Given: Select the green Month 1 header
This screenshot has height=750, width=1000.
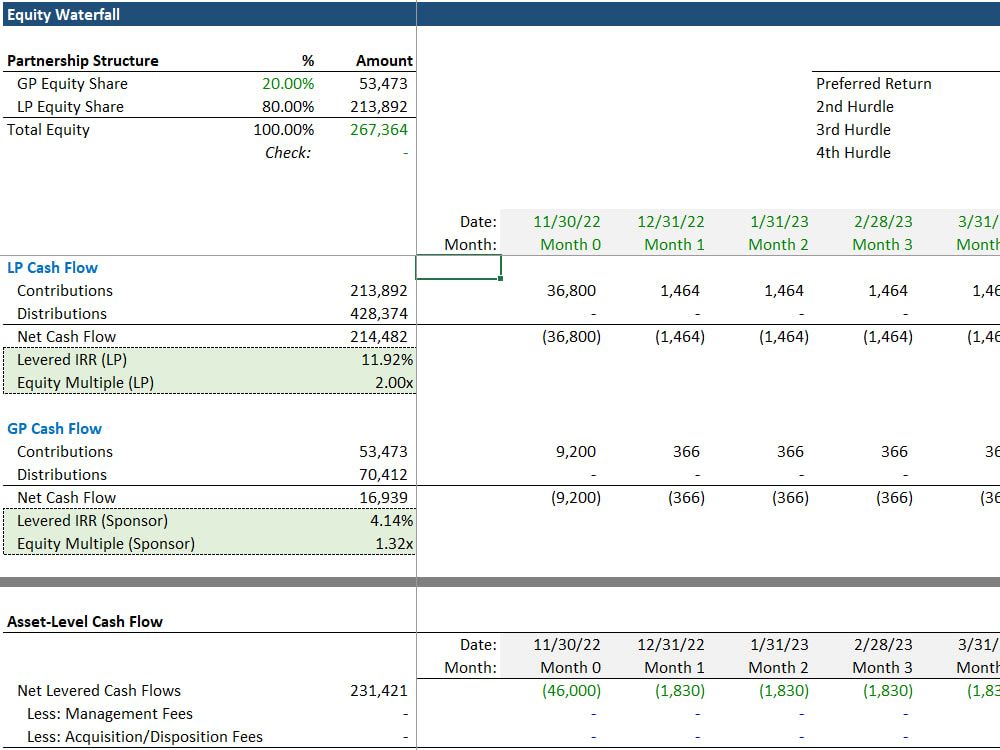Looking at the screenshot, I should point(674,244).
